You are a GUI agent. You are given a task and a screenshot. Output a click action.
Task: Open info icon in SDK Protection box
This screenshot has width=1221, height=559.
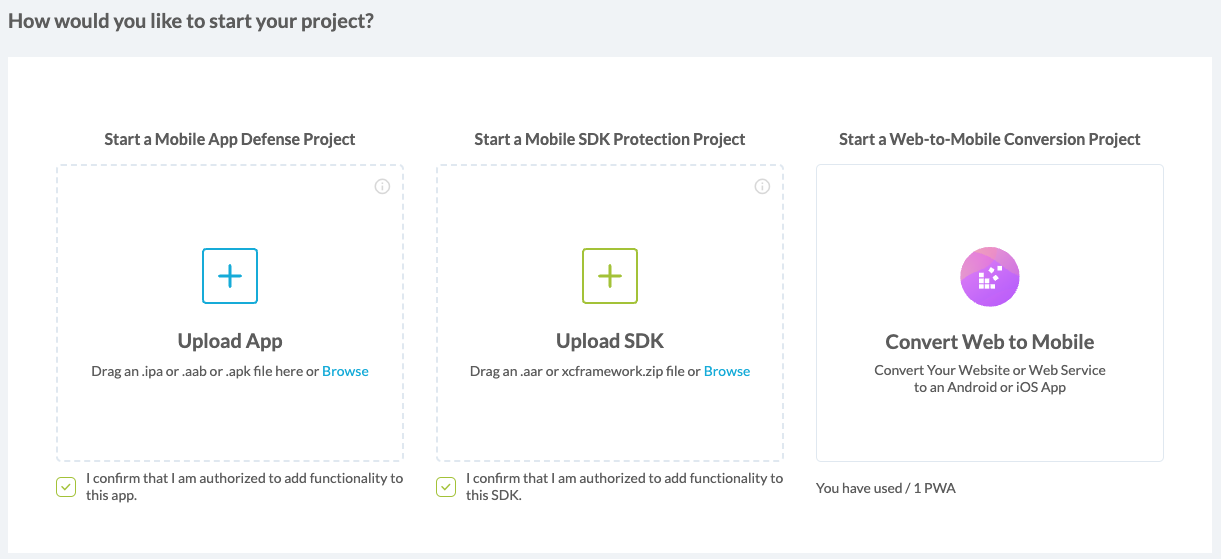tap(762, 186)
